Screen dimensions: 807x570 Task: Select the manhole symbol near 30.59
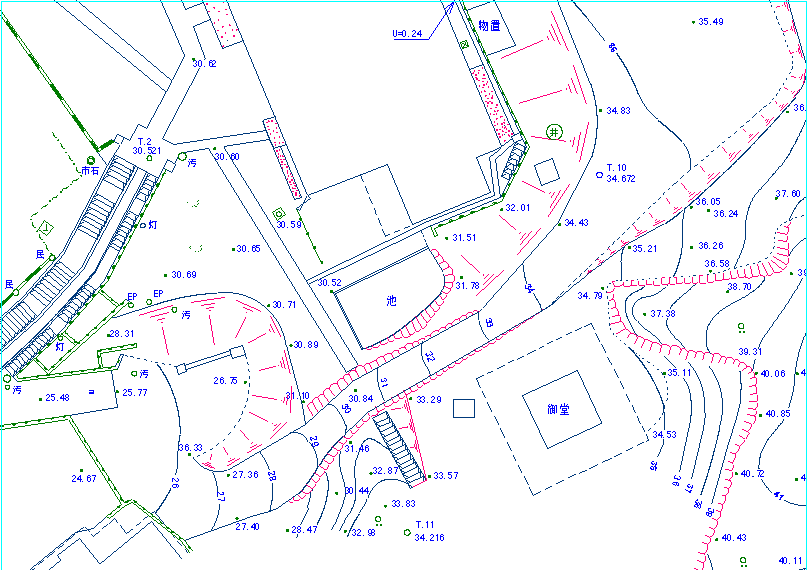278,213
